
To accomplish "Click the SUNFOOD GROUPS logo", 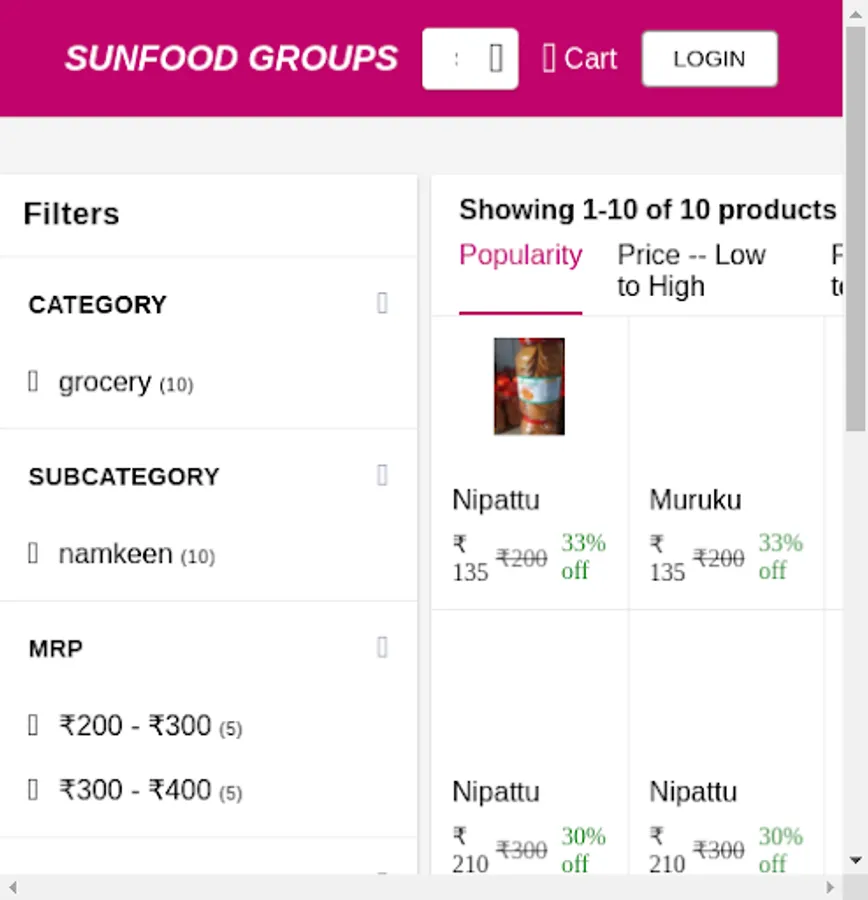I will coord(231,59).
